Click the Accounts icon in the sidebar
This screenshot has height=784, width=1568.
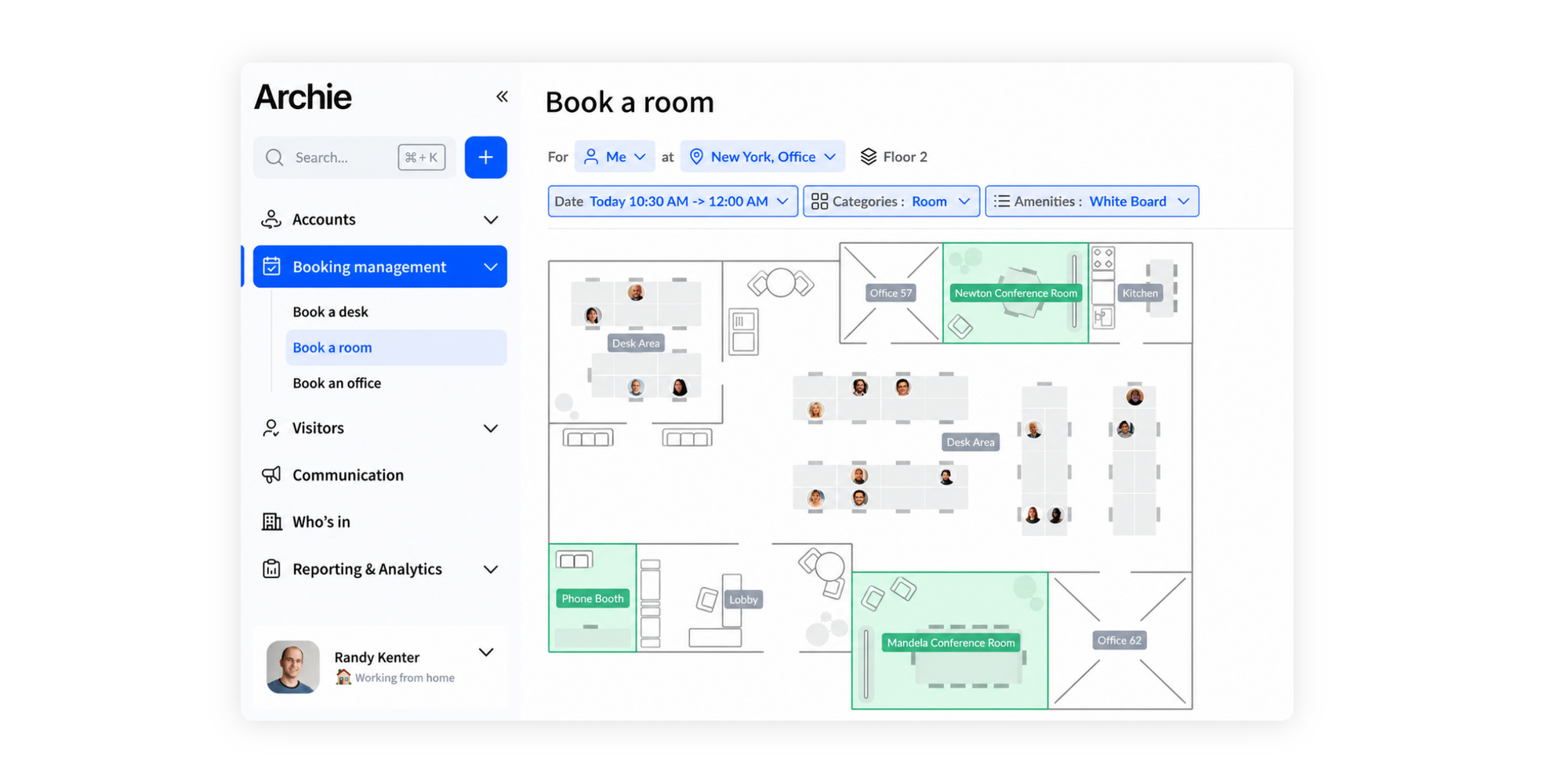(x=271, y=220)
